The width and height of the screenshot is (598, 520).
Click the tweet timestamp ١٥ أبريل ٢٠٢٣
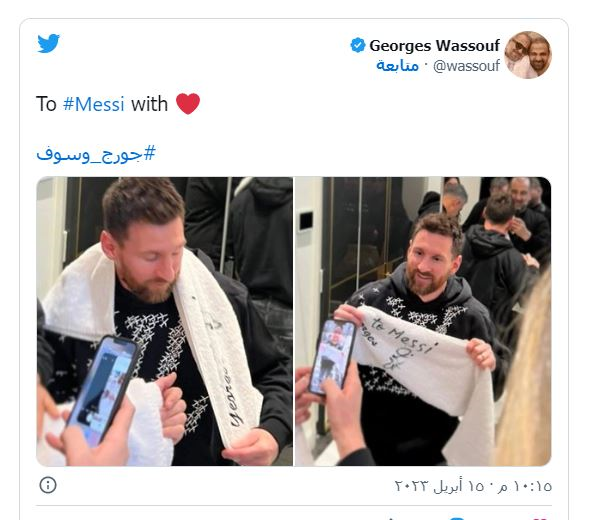click(473, 486)
